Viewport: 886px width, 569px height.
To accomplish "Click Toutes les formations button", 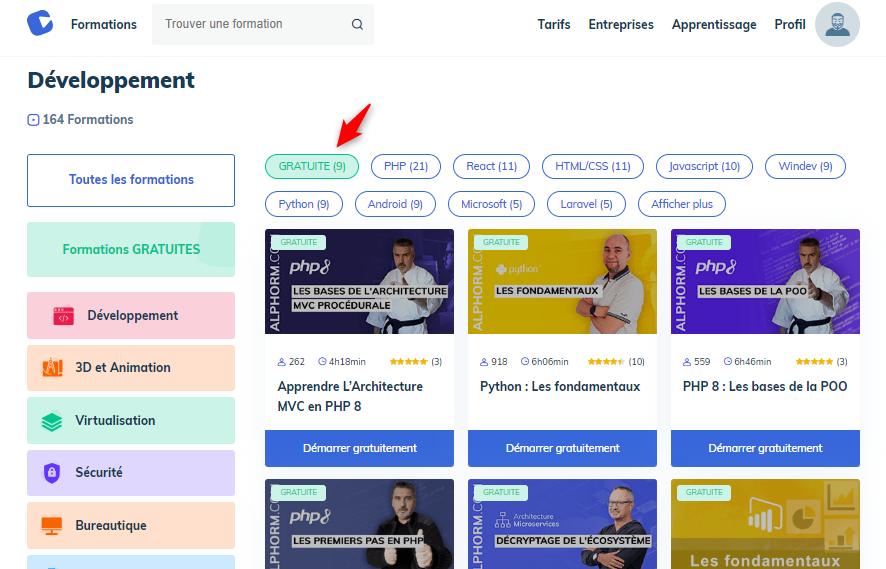I will coord(131,180).
